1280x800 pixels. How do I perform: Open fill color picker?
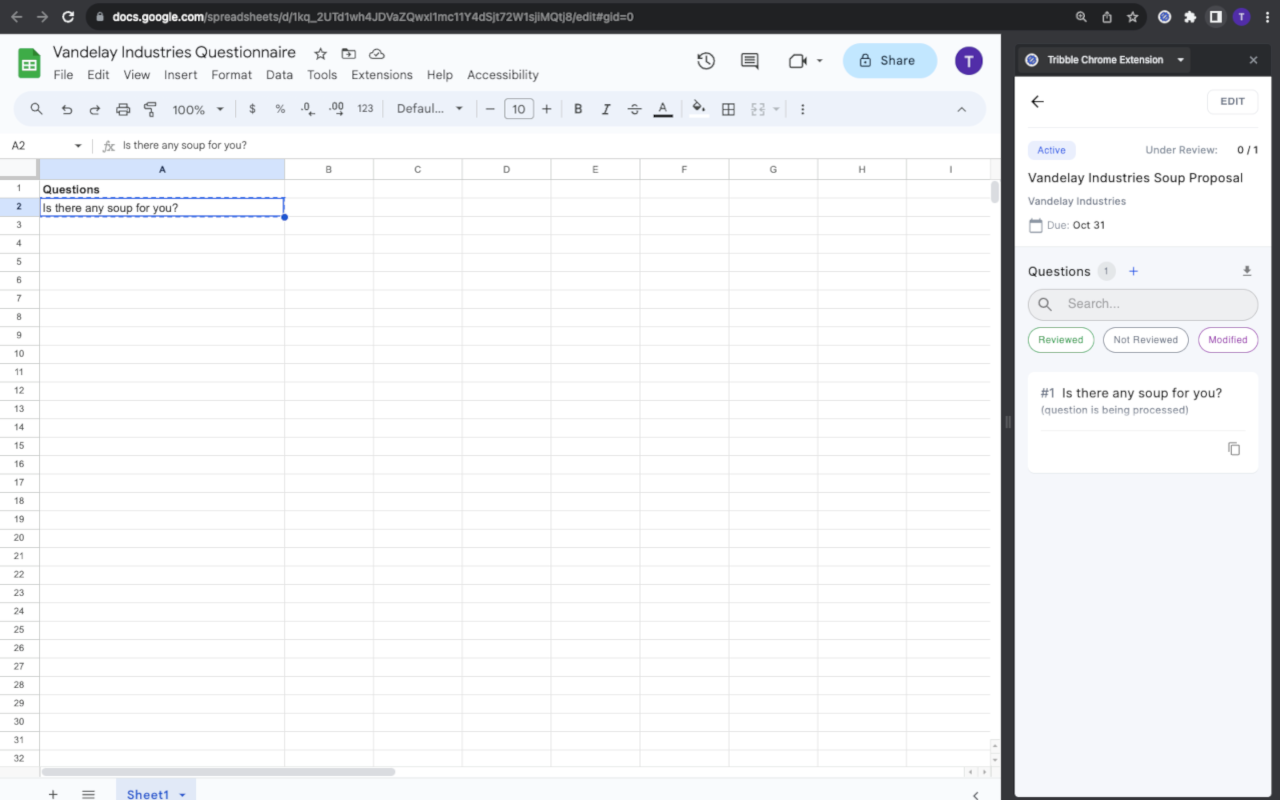[699, 109]
